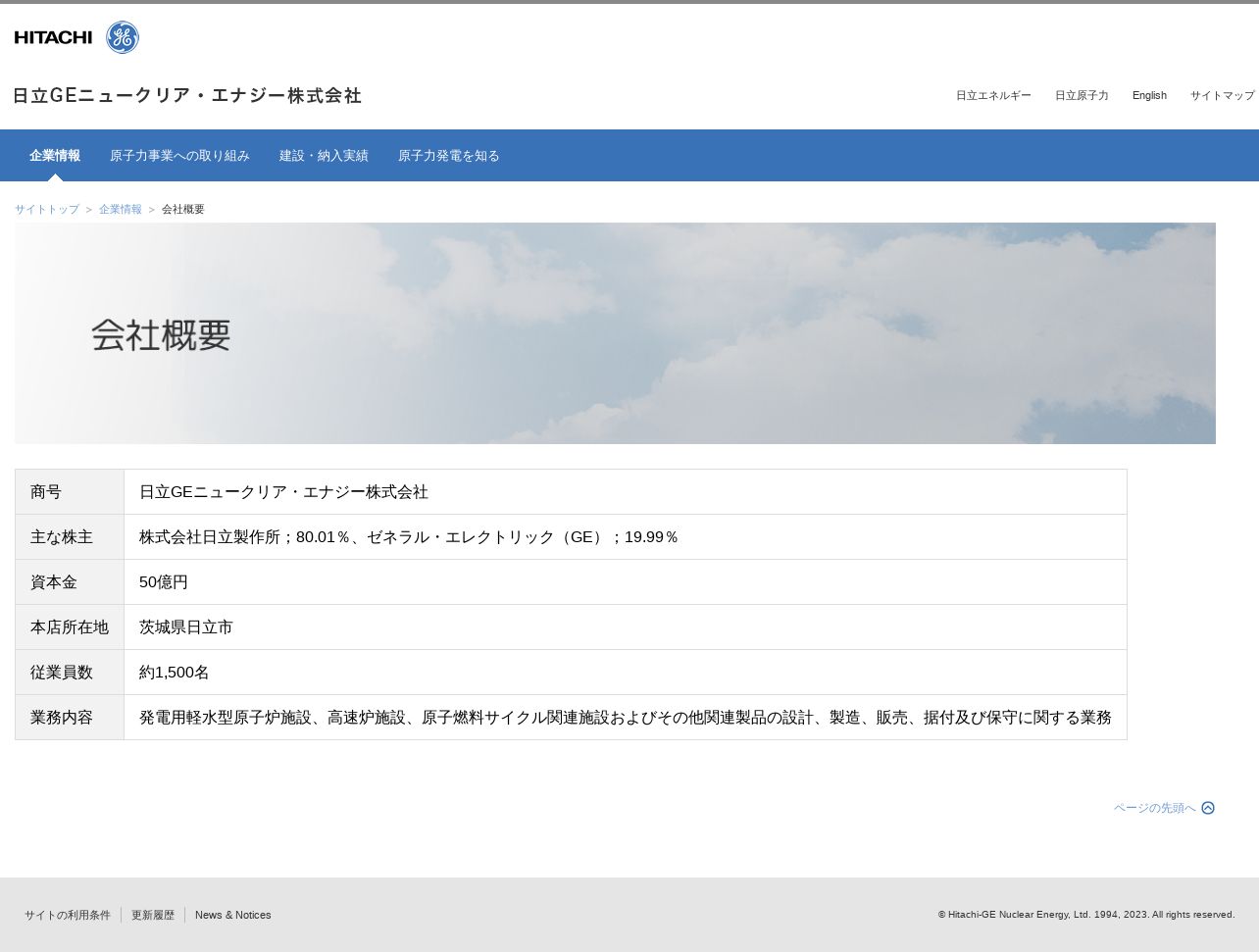Image resolution: width=1259 pixels, height=952 pixels.
Task: Click the 50億円 capital value
Action: click(164, 582)
